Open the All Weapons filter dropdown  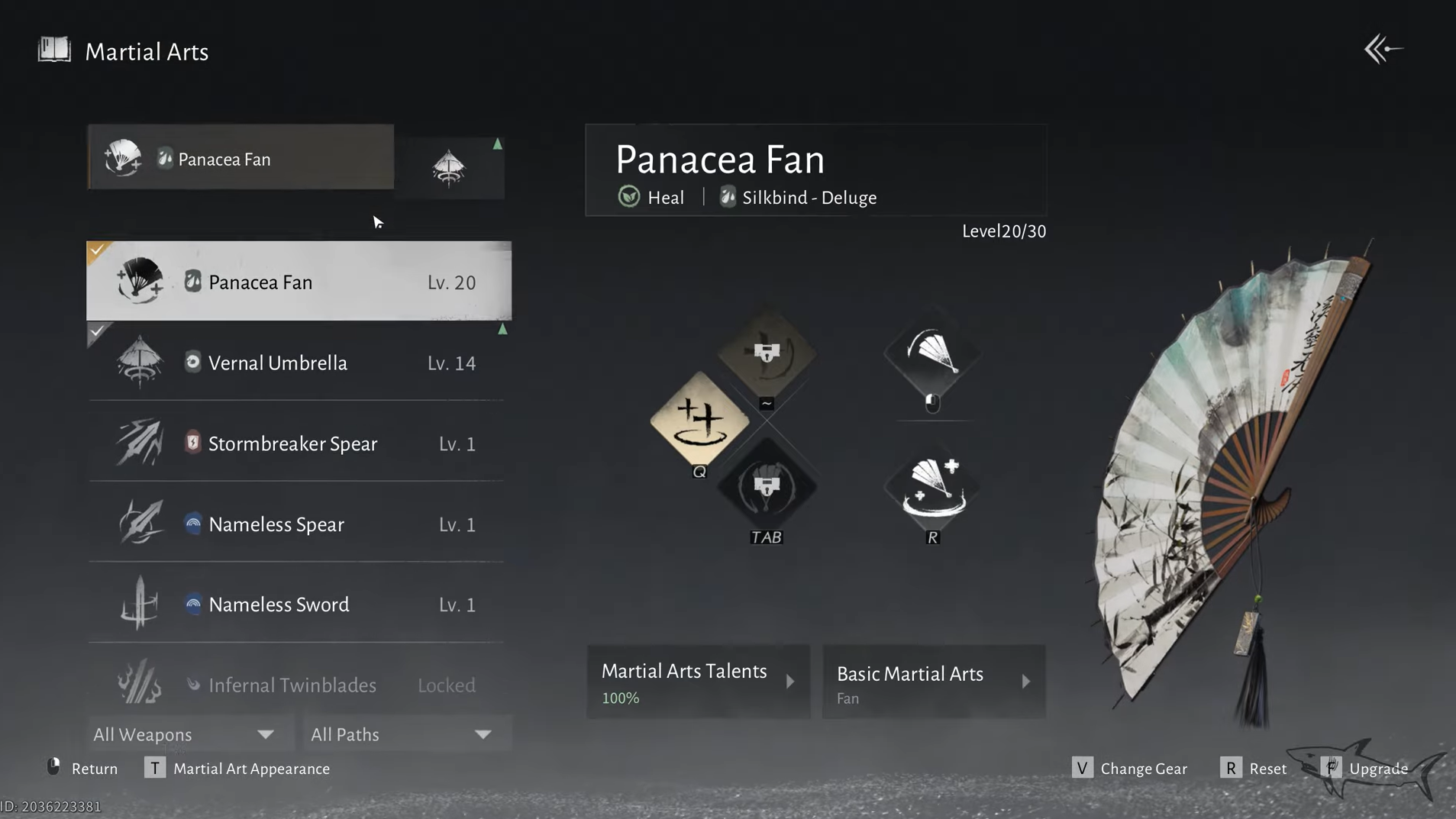coord(184,734)
